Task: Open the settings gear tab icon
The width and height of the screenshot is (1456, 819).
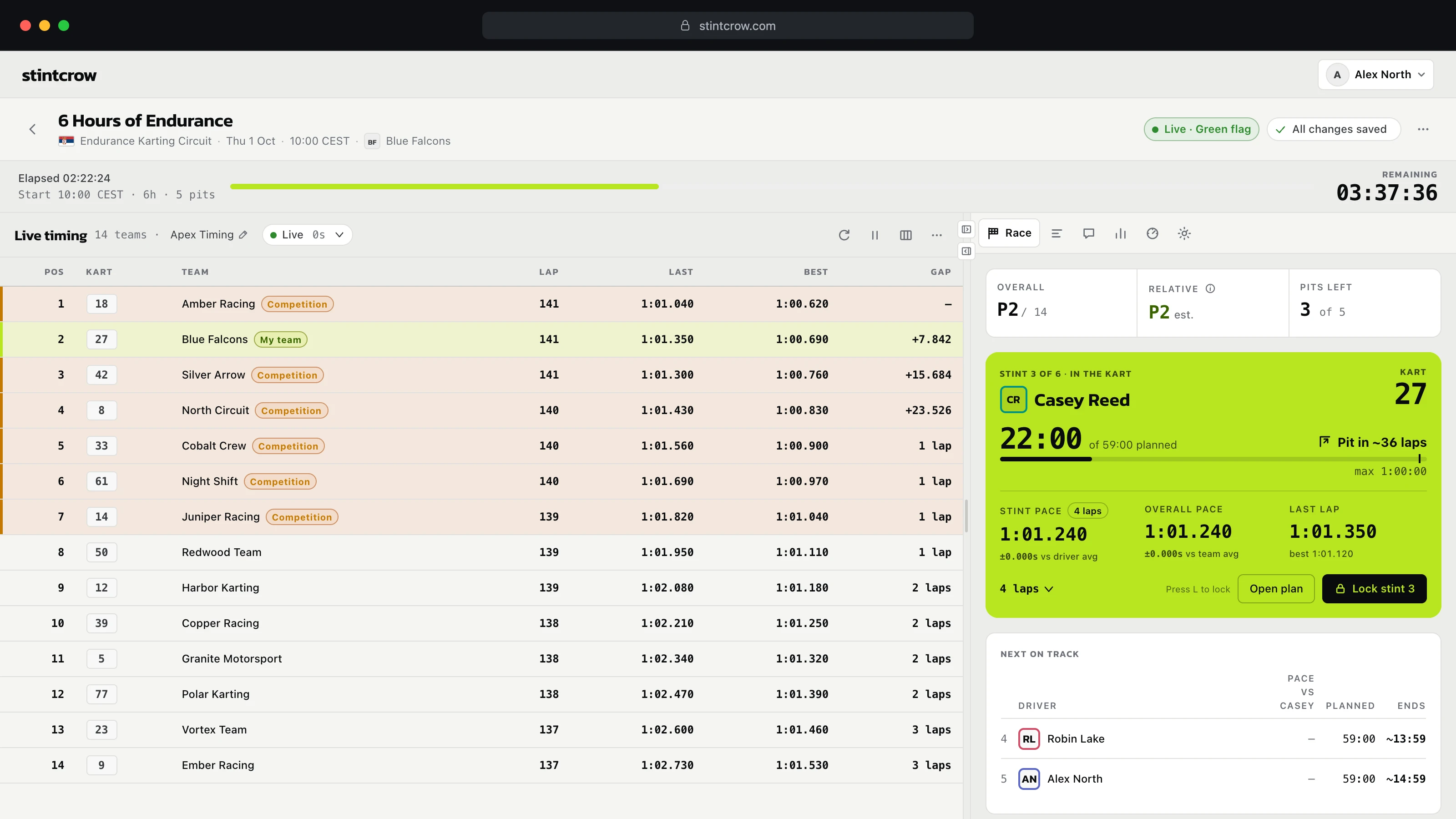Action: 1184,233
